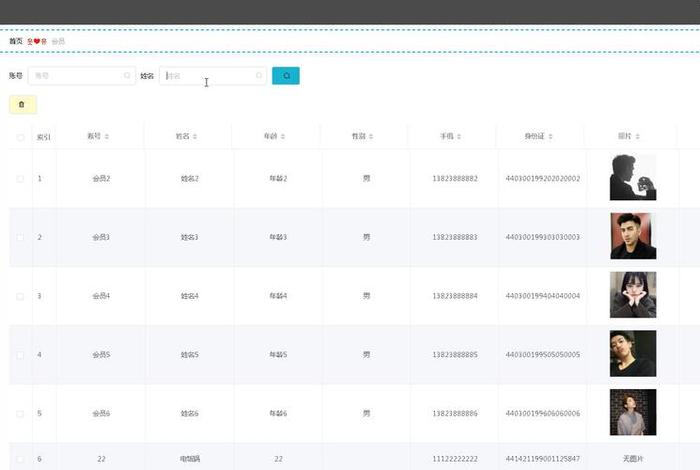Click the ID number 440300199404040004
This screenshot has width=700, height=470.
pyautogui.click(x=543, y=296)
